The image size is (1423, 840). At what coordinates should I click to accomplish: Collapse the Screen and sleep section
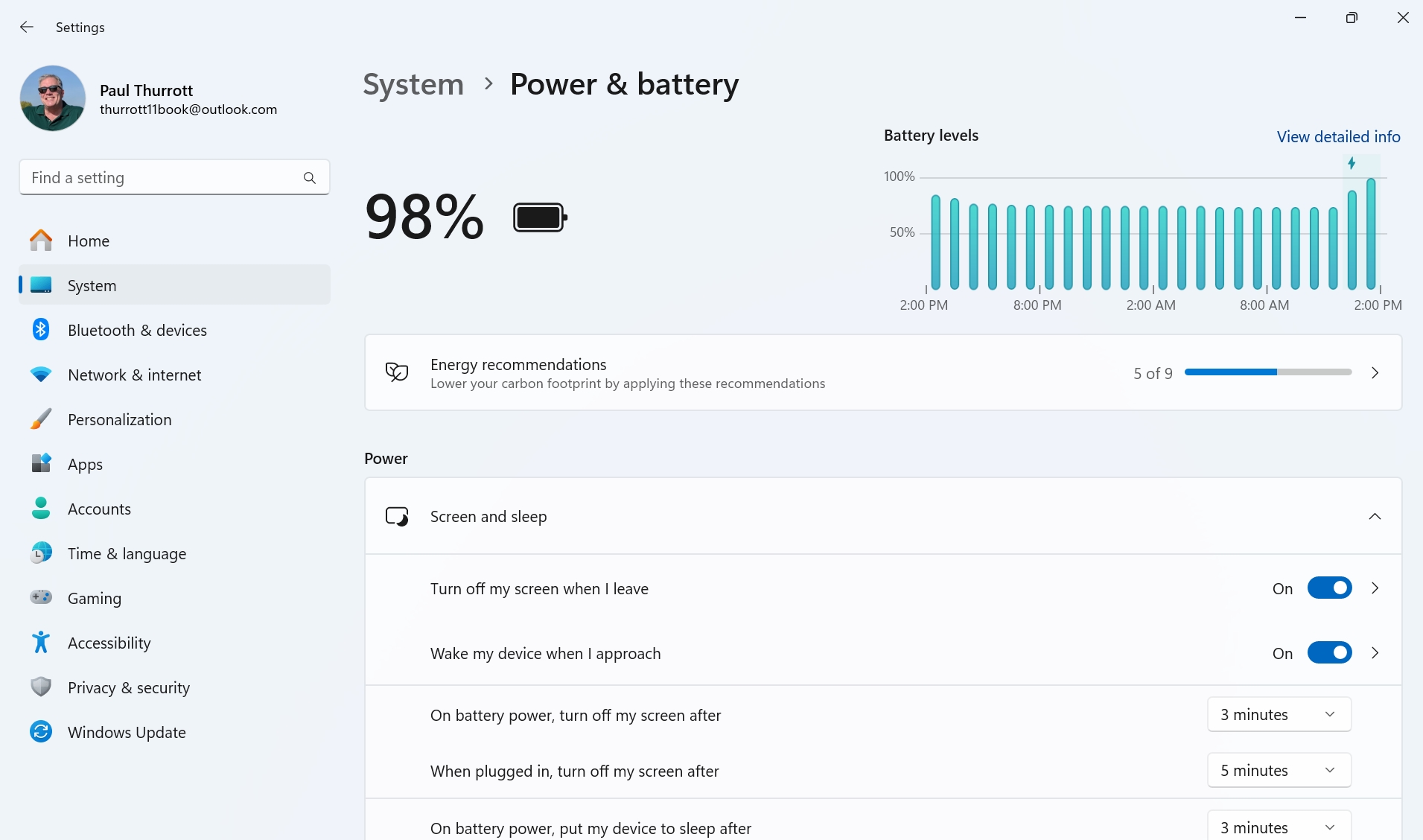point(1375,517)
